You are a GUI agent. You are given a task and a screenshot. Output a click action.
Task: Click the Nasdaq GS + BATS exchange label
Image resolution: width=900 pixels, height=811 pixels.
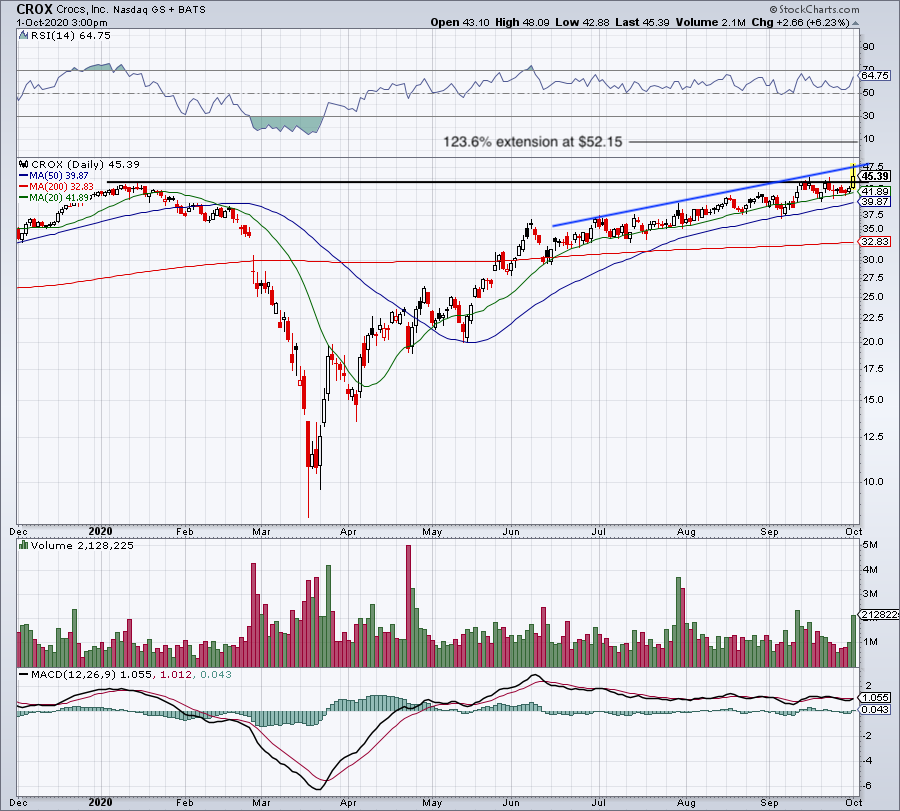pyautogui.click(x=159, y=10)
